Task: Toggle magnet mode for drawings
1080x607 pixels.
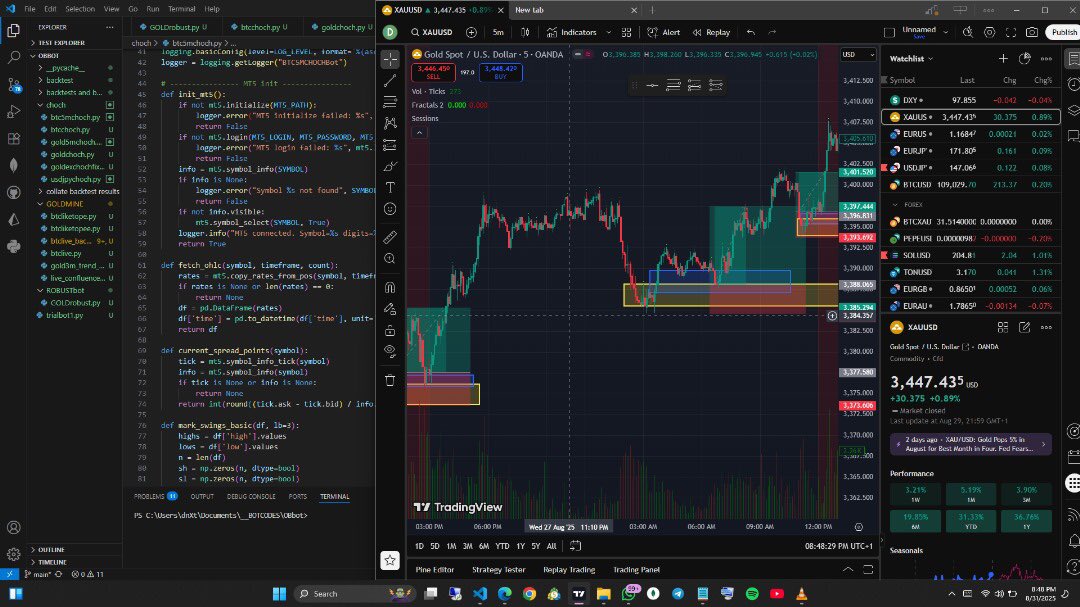Action: click(390, 287)
